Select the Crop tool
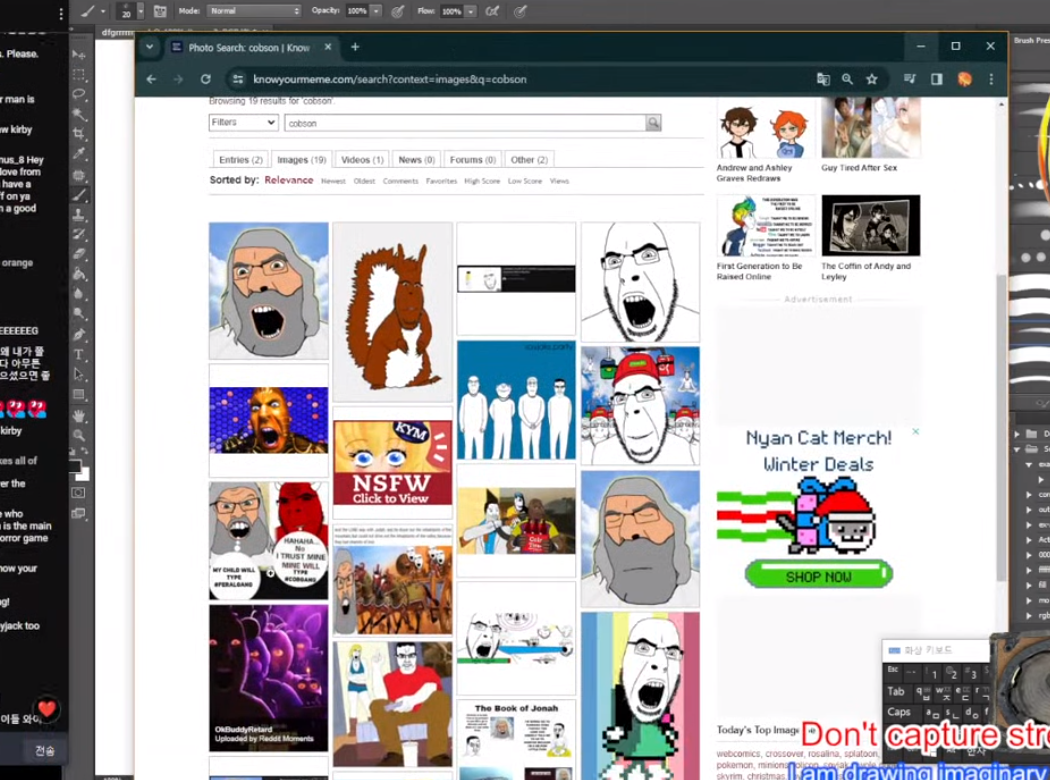 click(79, 135)
